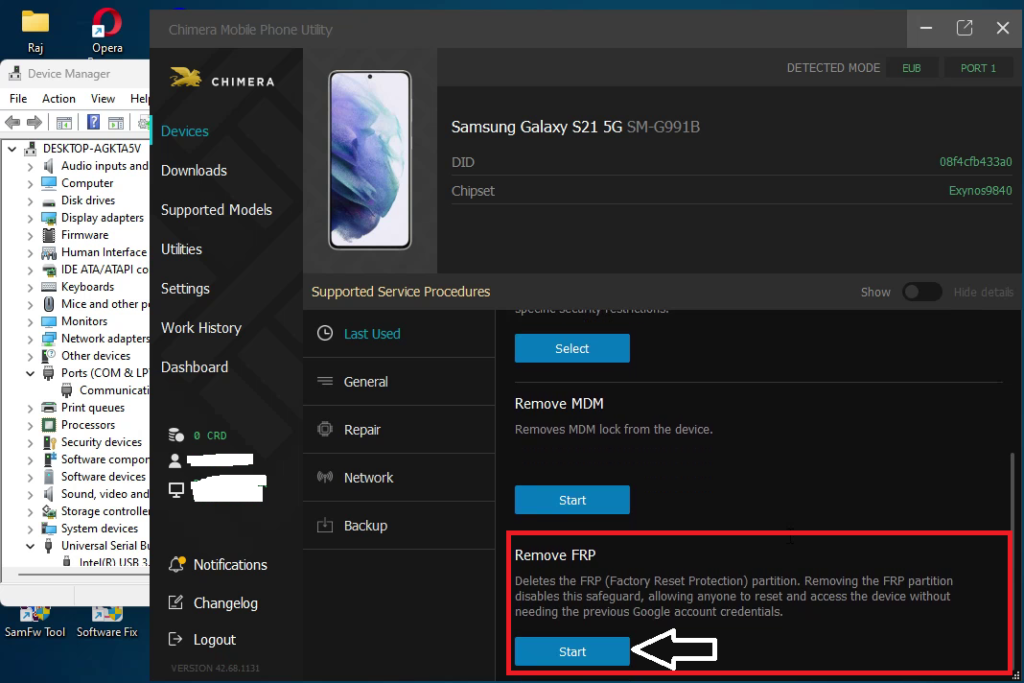This screenshot has height=683, width=1024.
Task: Collapse the Ports (COM & LPT) node
Action: (x=30, y=373)
